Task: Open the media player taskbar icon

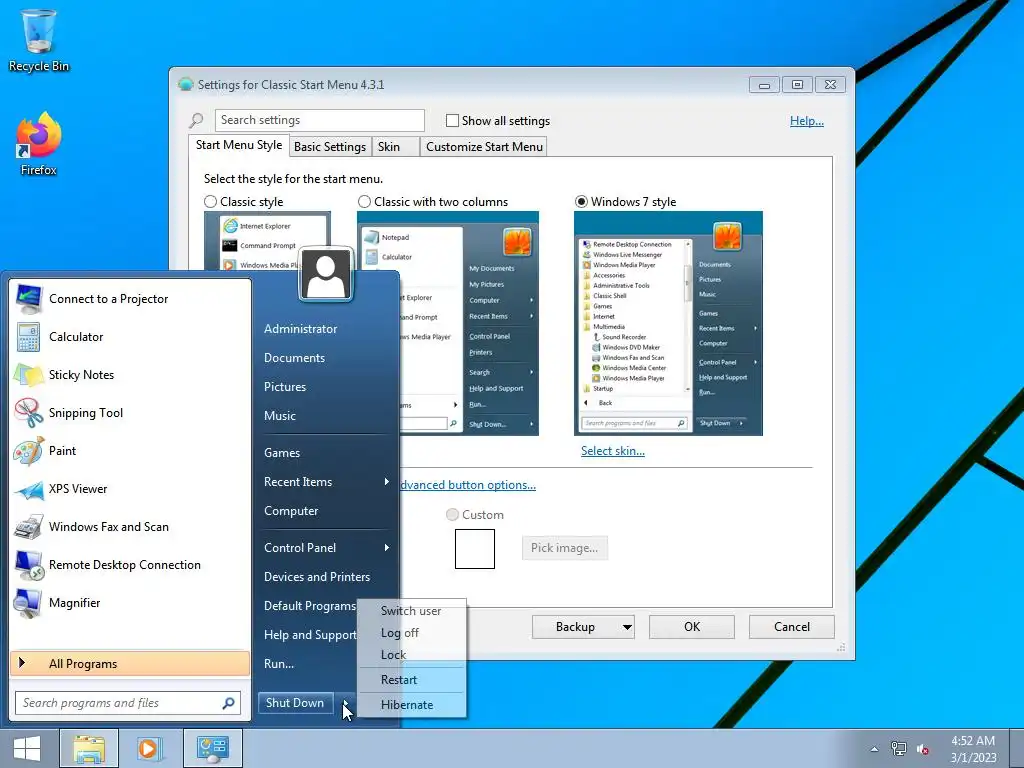Action: [x=149, y=748]
